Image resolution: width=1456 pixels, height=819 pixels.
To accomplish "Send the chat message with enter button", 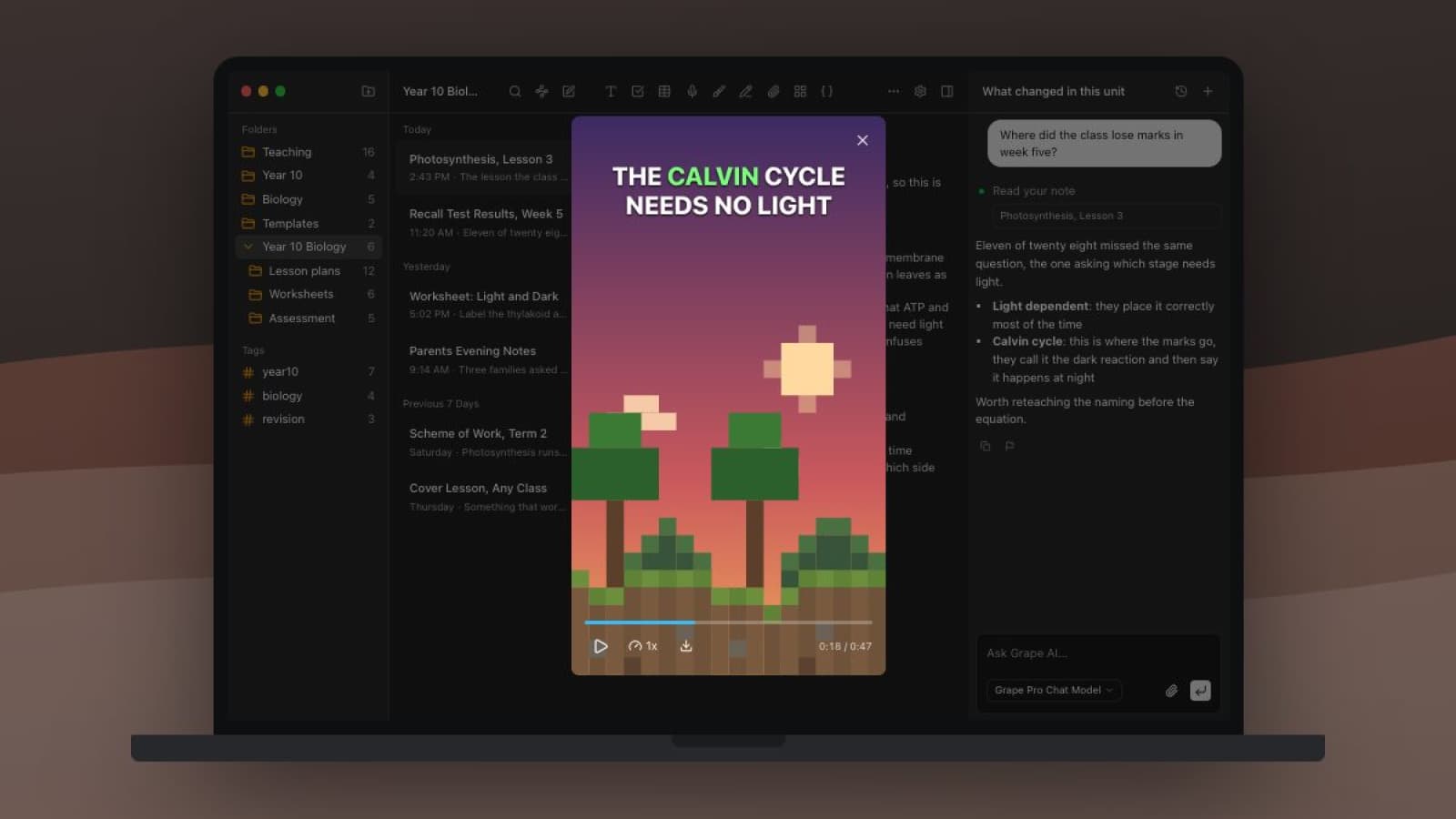I will [x=1200, y=691].
